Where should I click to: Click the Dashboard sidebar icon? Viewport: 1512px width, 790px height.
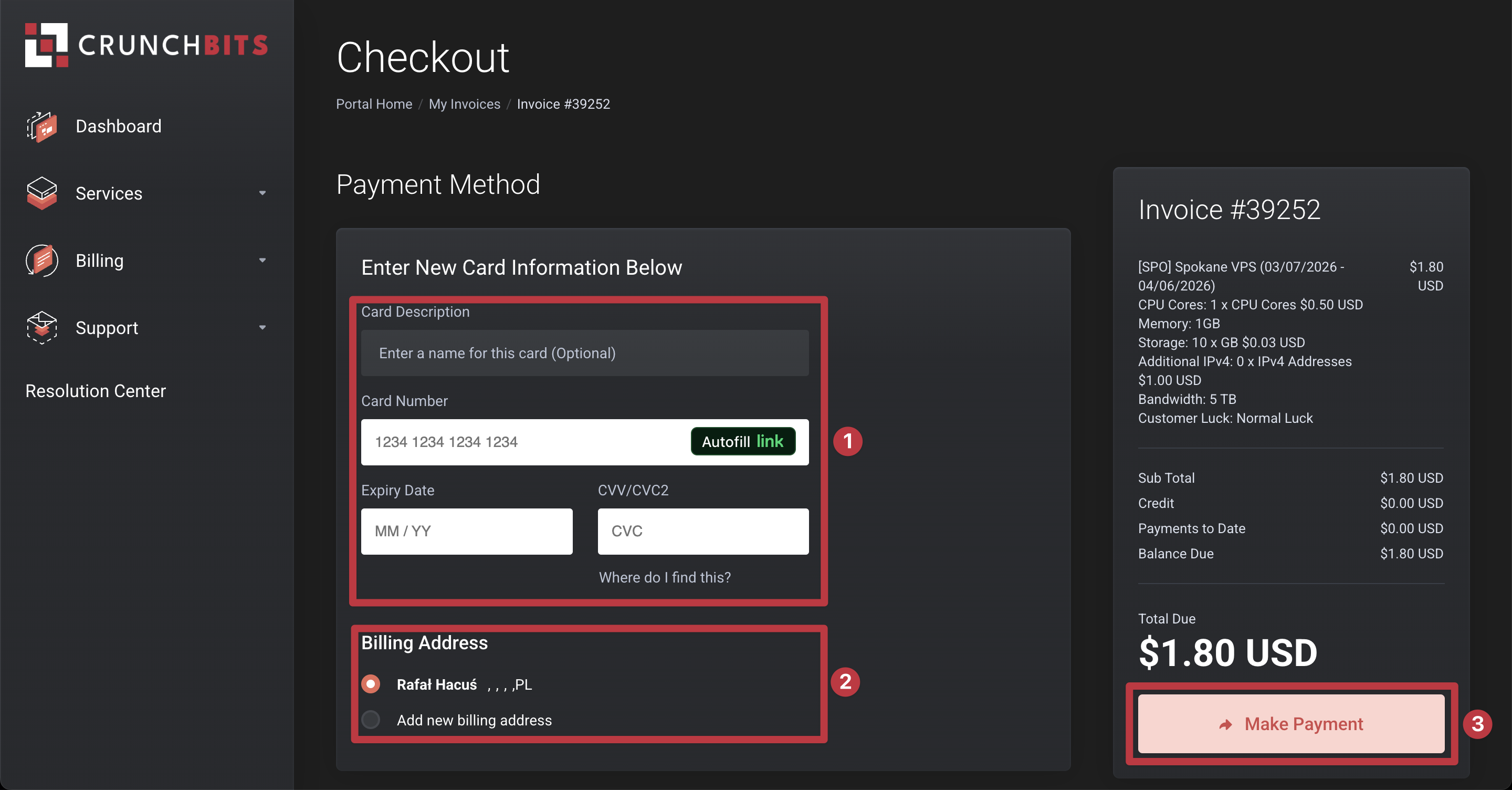coord(41,126)
